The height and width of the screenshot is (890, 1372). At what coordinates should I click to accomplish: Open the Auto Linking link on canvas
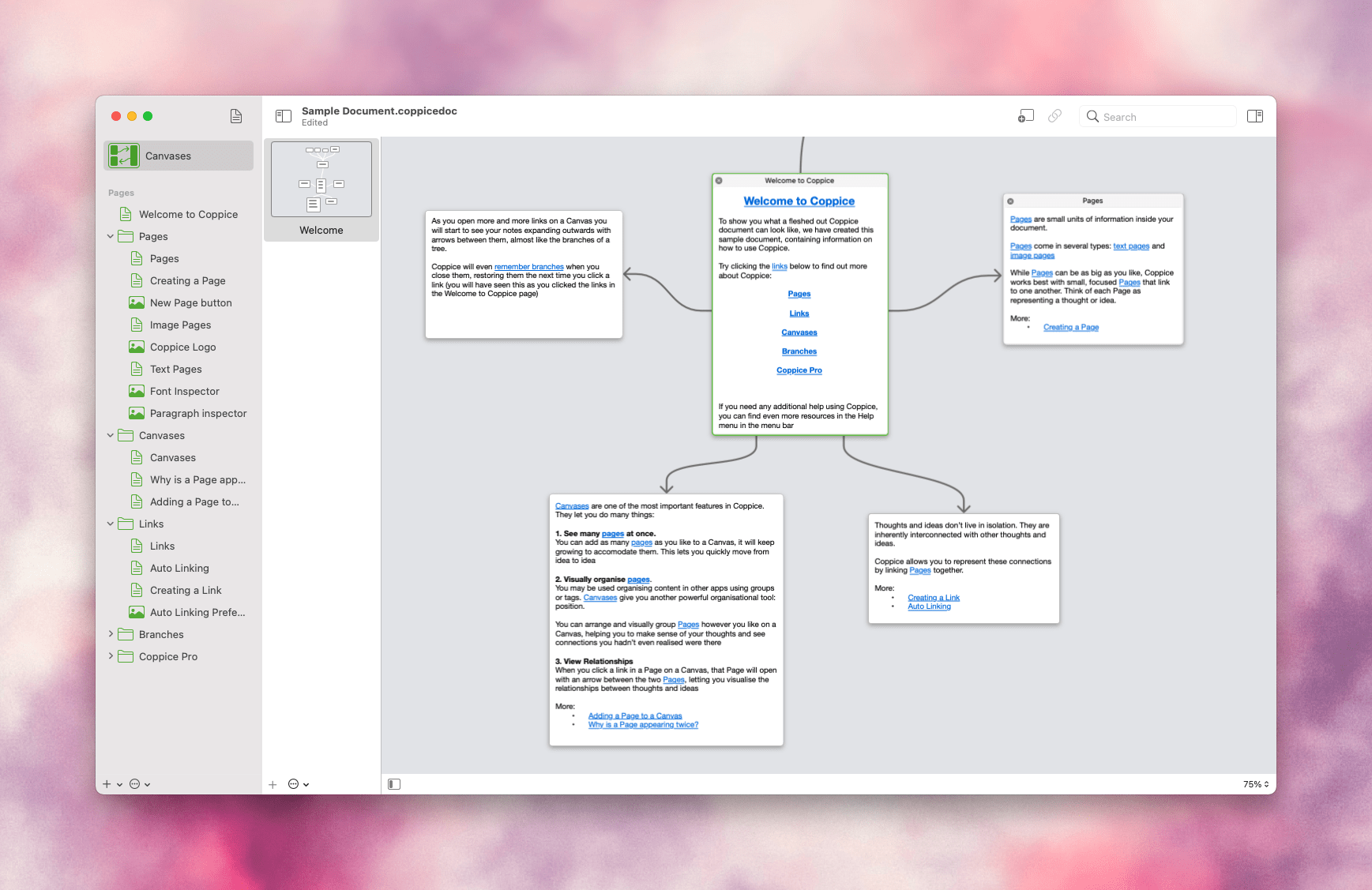coord(929,606)
